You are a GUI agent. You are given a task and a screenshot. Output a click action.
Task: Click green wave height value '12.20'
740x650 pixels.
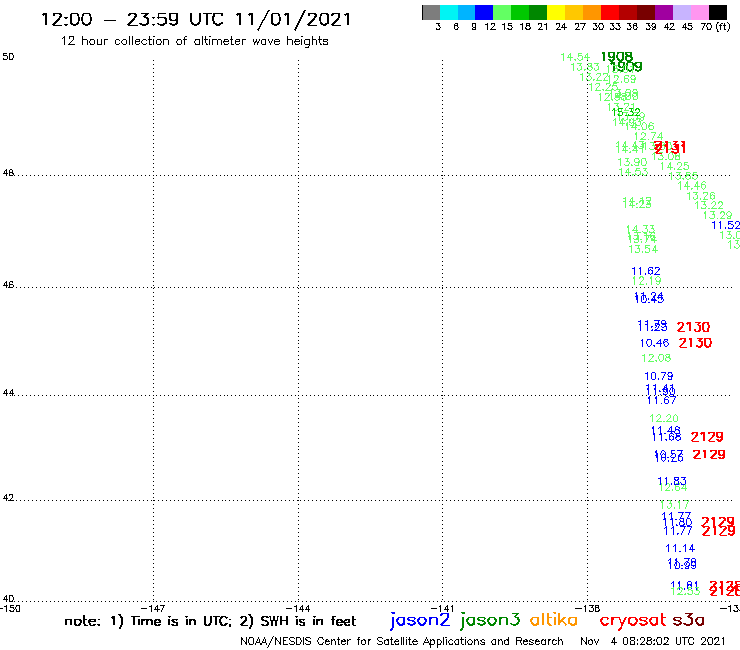(664, 418)
